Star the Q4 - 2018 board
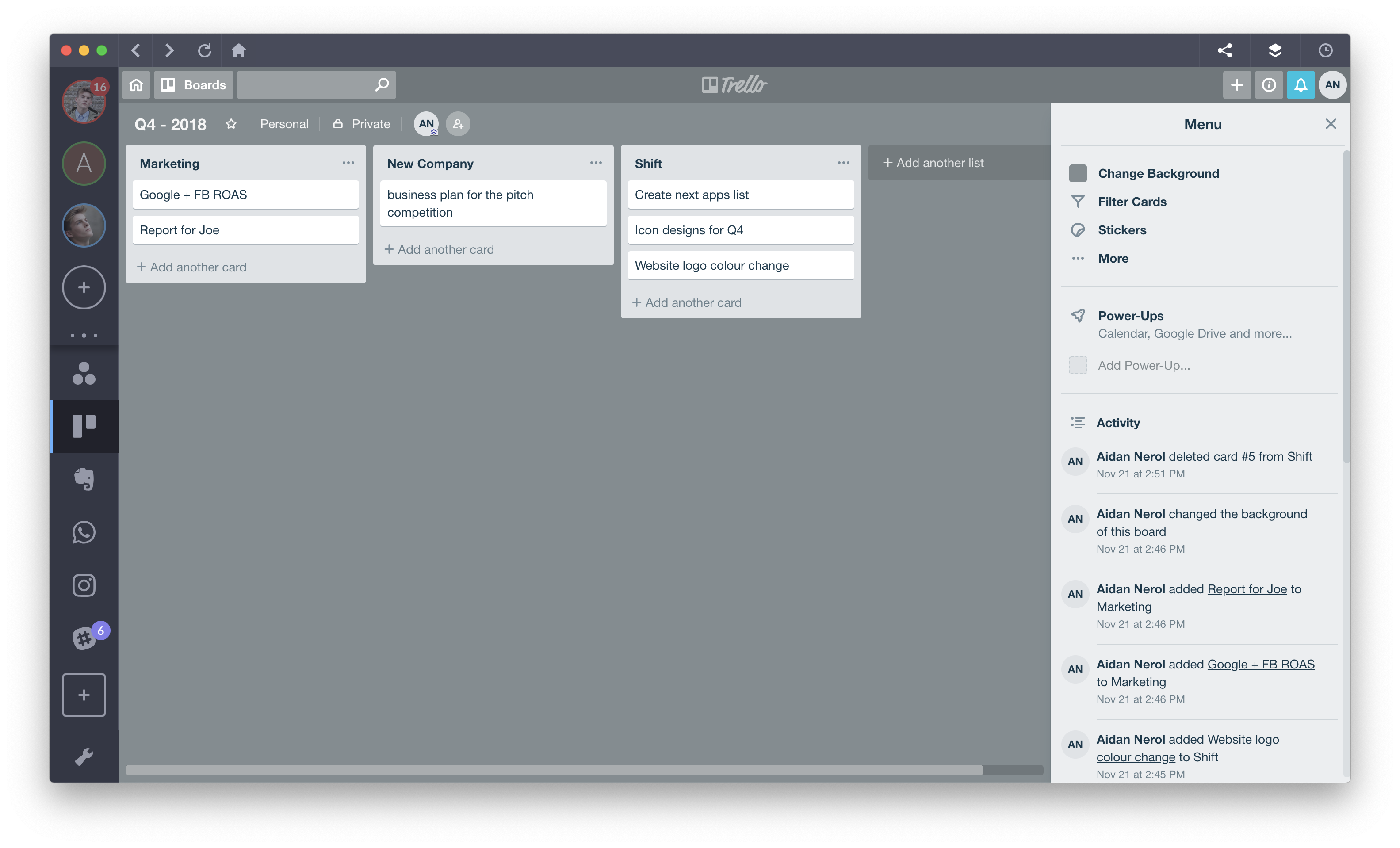The width and height of the screenshot is (1400, 848). tap(231, 124)
